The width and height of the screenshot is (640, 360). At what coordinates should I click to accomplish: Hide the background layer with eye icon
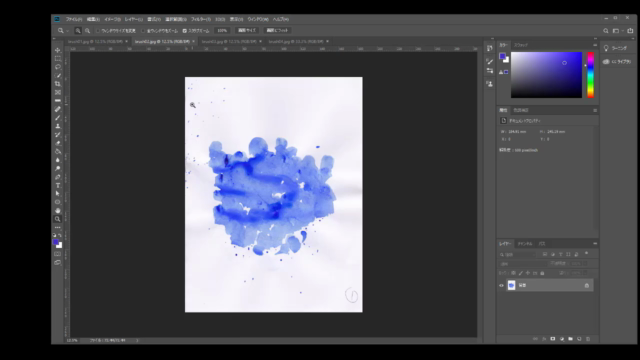[501, 286]
